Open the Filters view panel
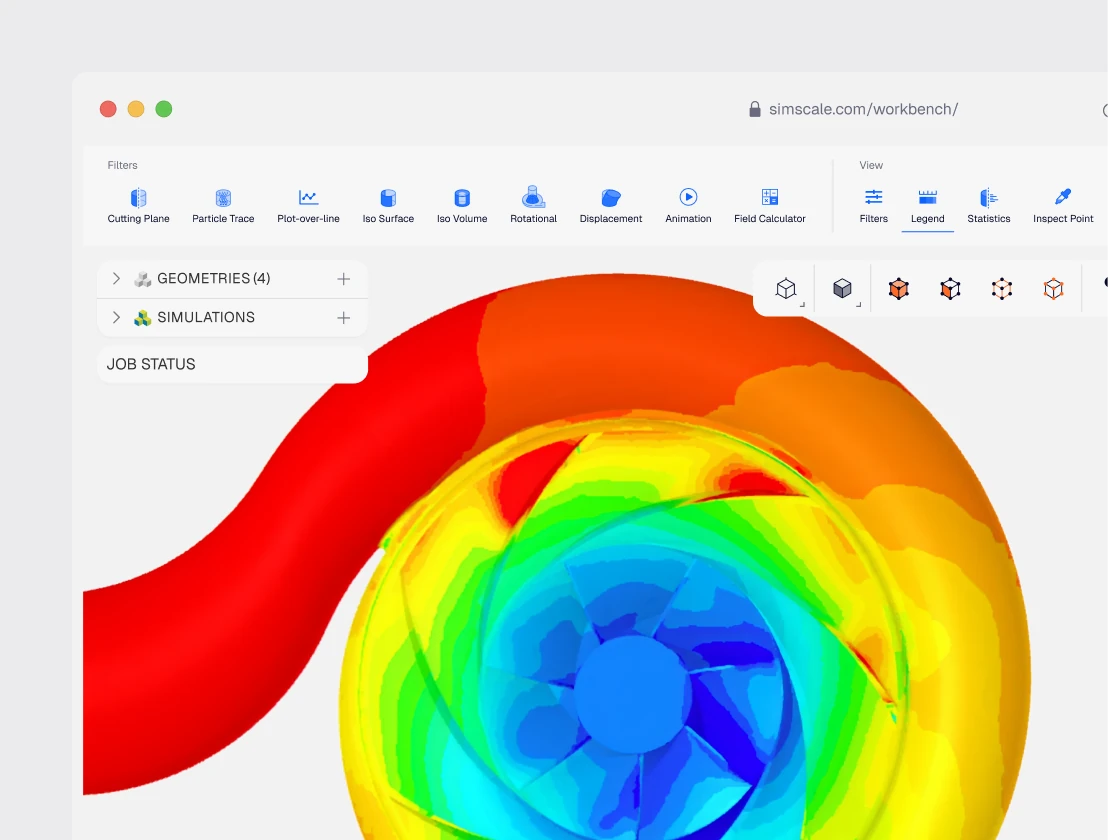 point(873,206)
